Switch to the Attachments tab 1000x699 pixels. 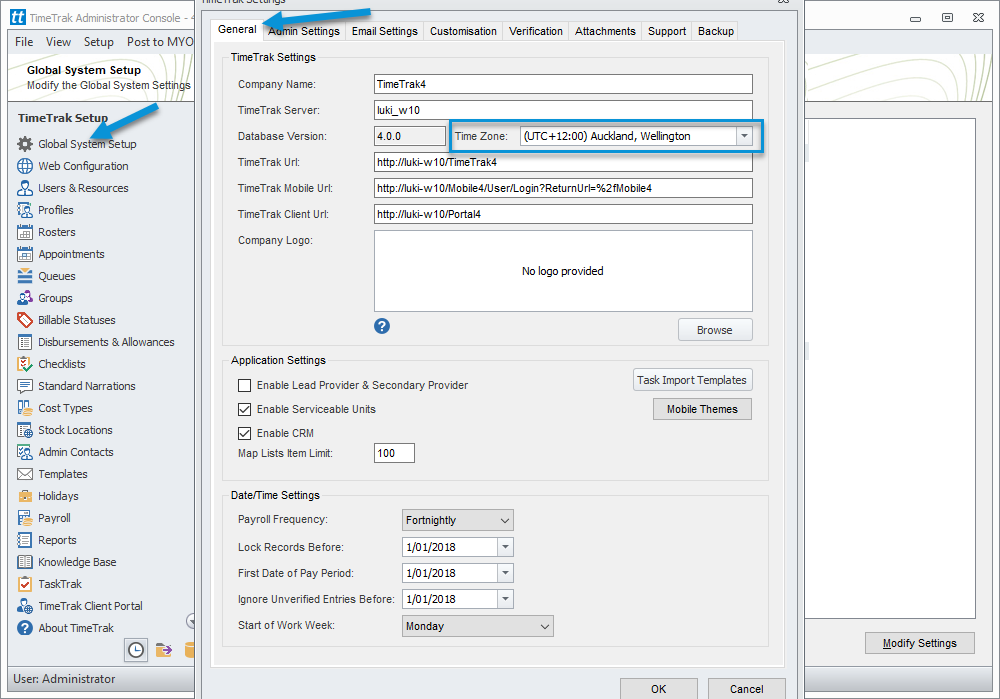click(605, 31)
